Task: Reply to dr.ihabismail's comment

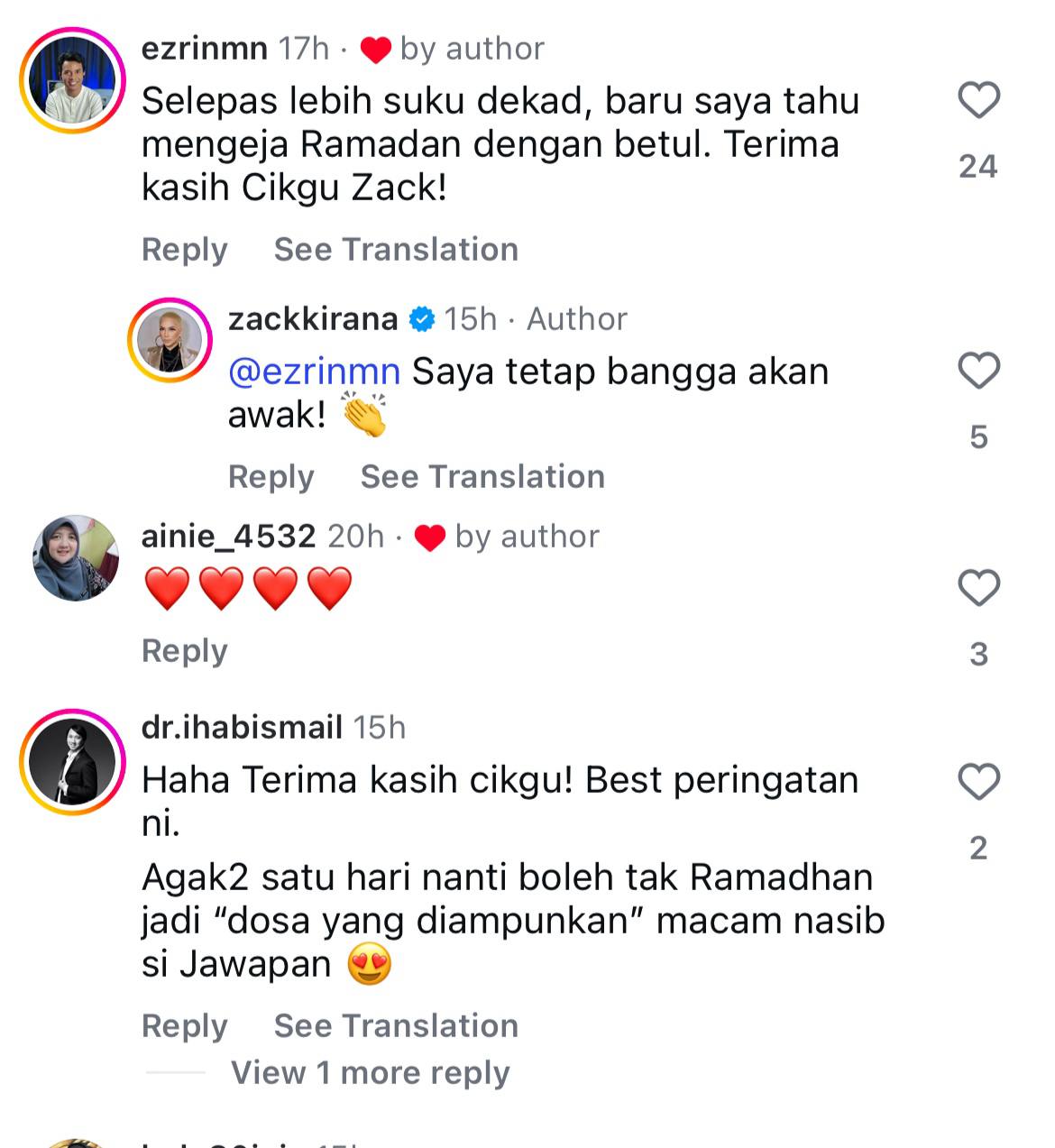Action: [x=185, y=1026]
